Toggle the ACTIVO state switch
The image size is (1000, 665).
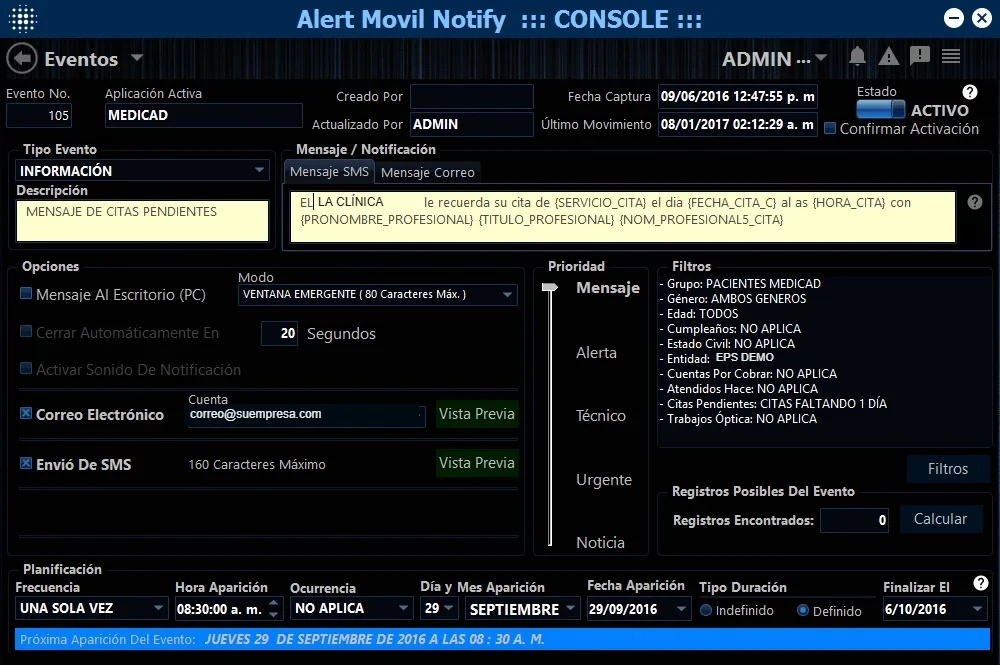(880, 110)
